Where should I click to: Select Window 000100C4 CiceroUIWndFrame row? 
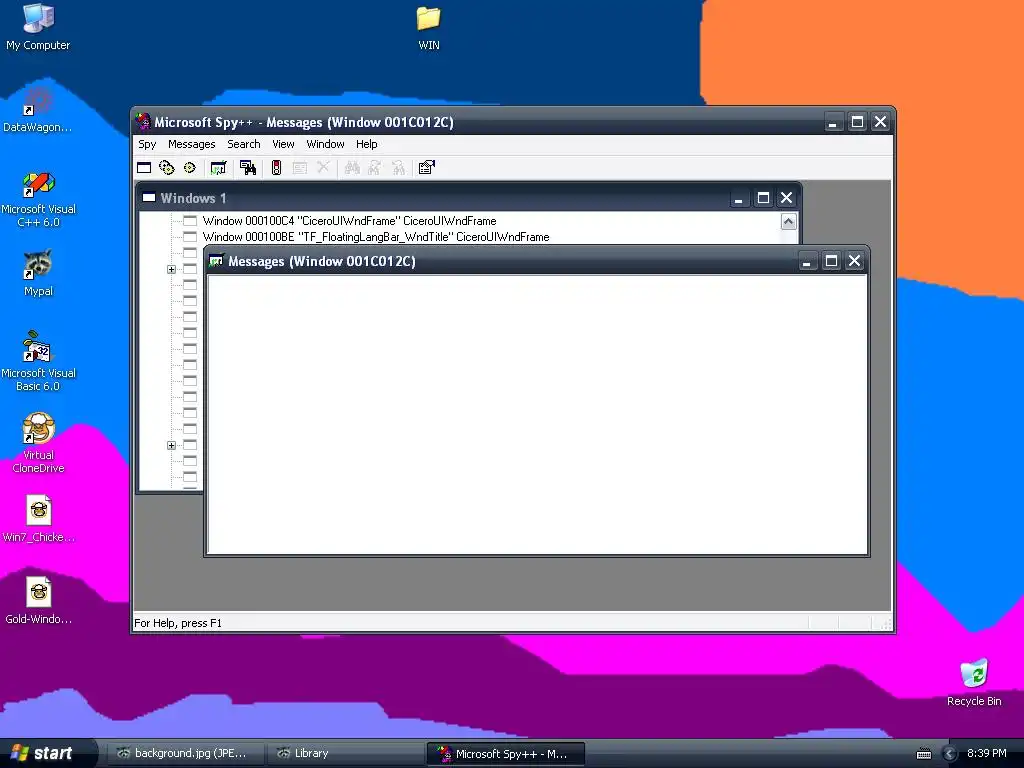[x=349, y=221]
